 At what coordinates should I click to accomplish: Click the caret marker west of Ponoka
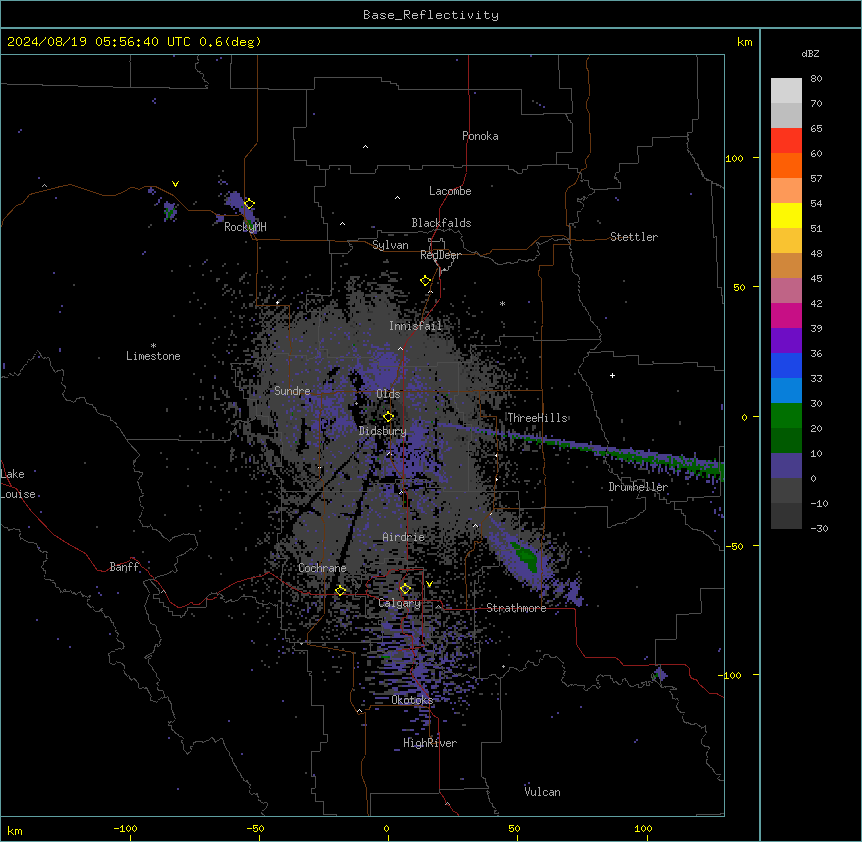366,147
